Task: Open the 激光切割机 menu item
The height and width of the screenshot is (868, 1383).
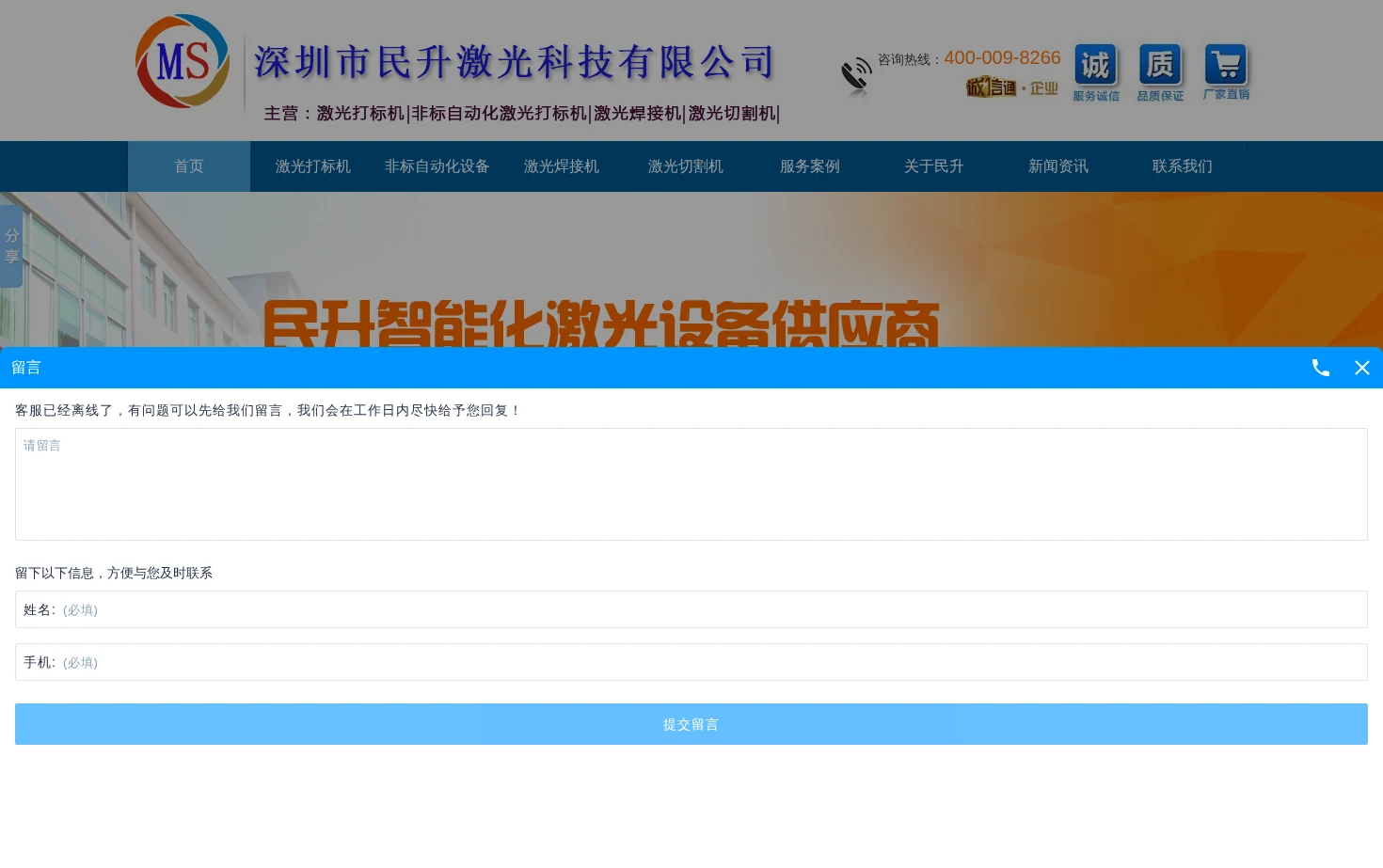Action: click(x=686, y=166)
